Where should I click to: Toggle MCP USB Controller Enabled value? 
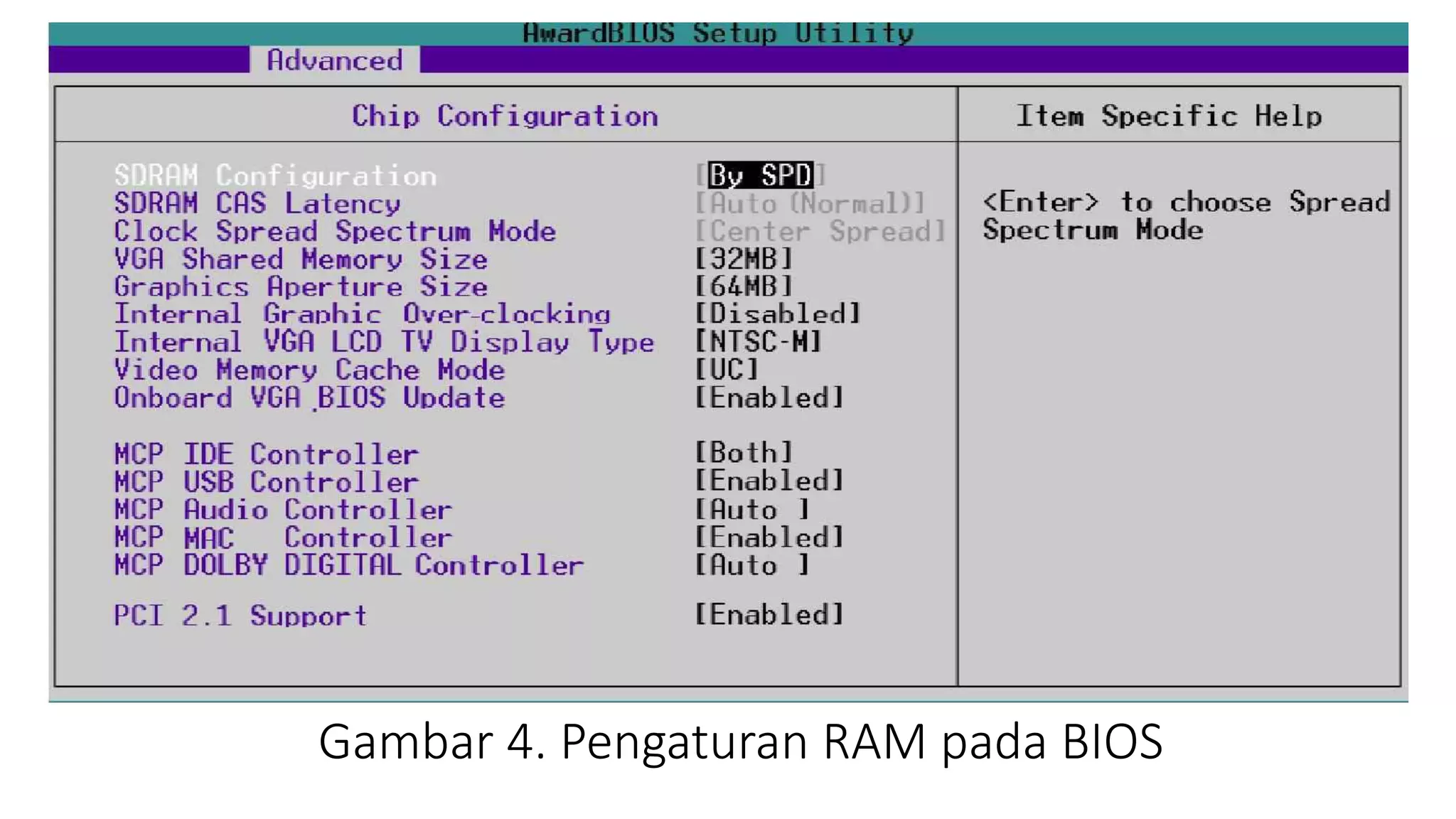[x=769, y=481]
